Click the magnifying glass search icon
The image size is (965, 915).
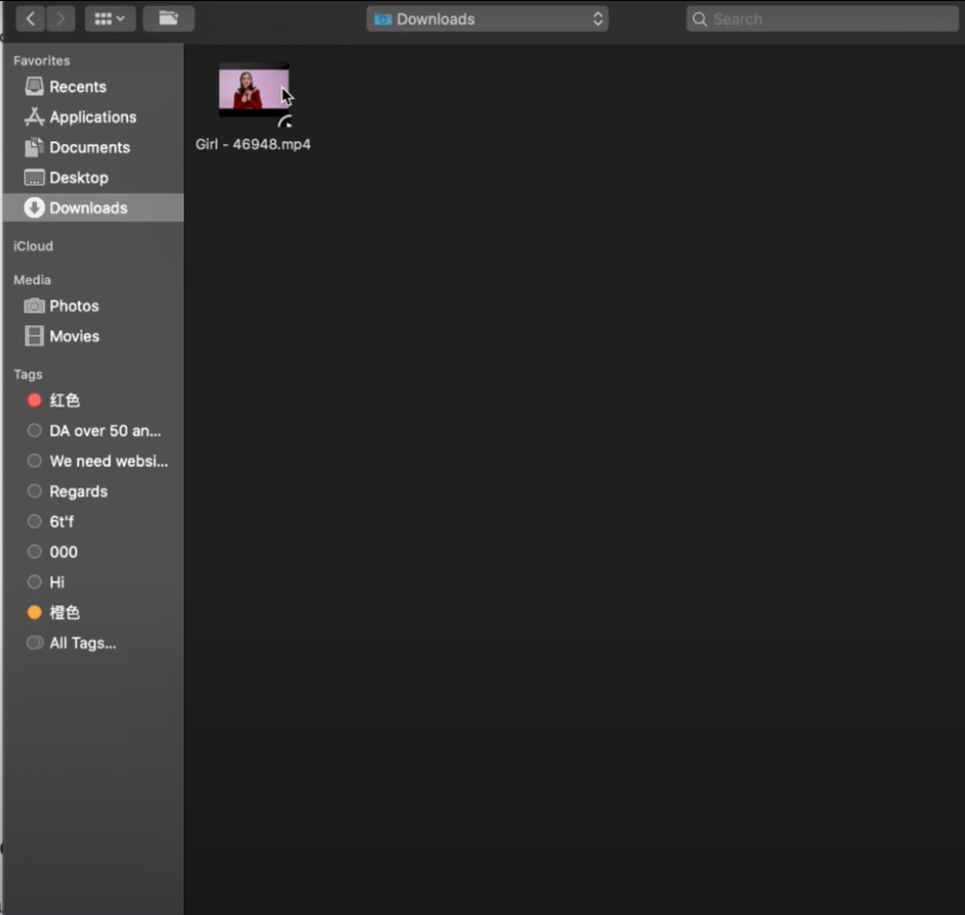(x=700, y=20)
